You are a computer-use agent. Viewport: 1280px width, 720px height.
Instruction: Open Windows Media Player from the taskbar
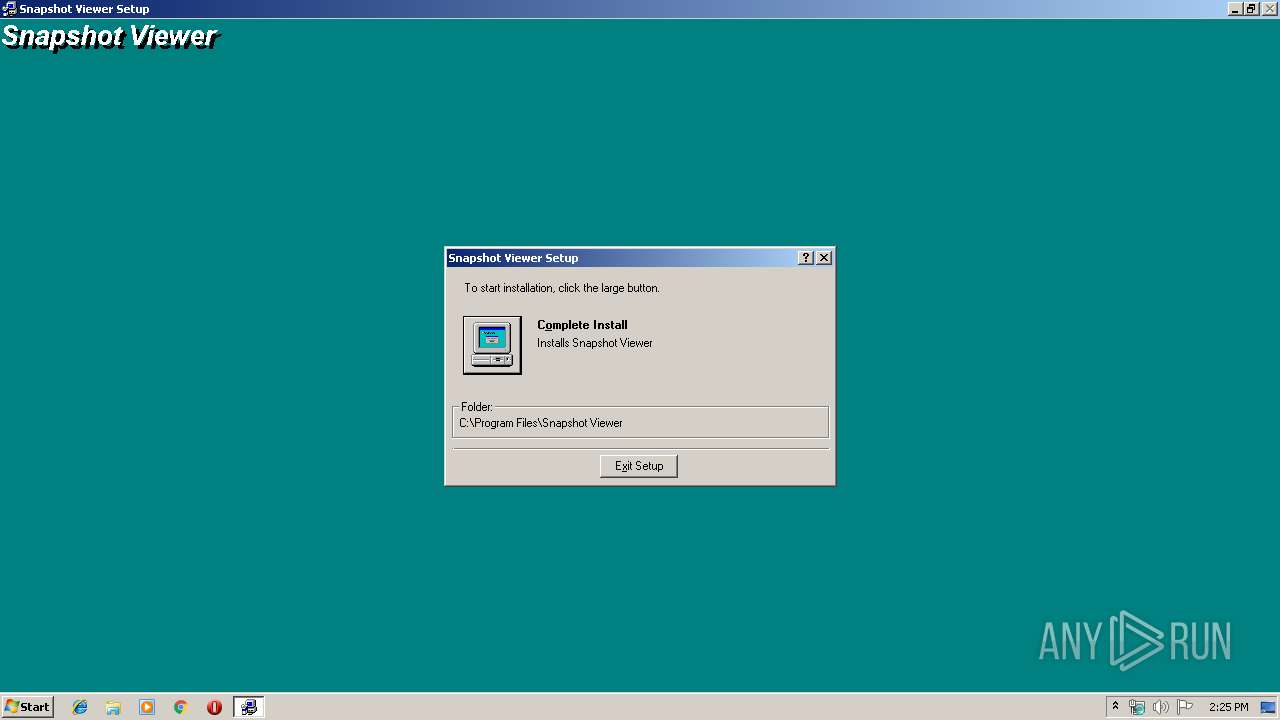[147, 707]
